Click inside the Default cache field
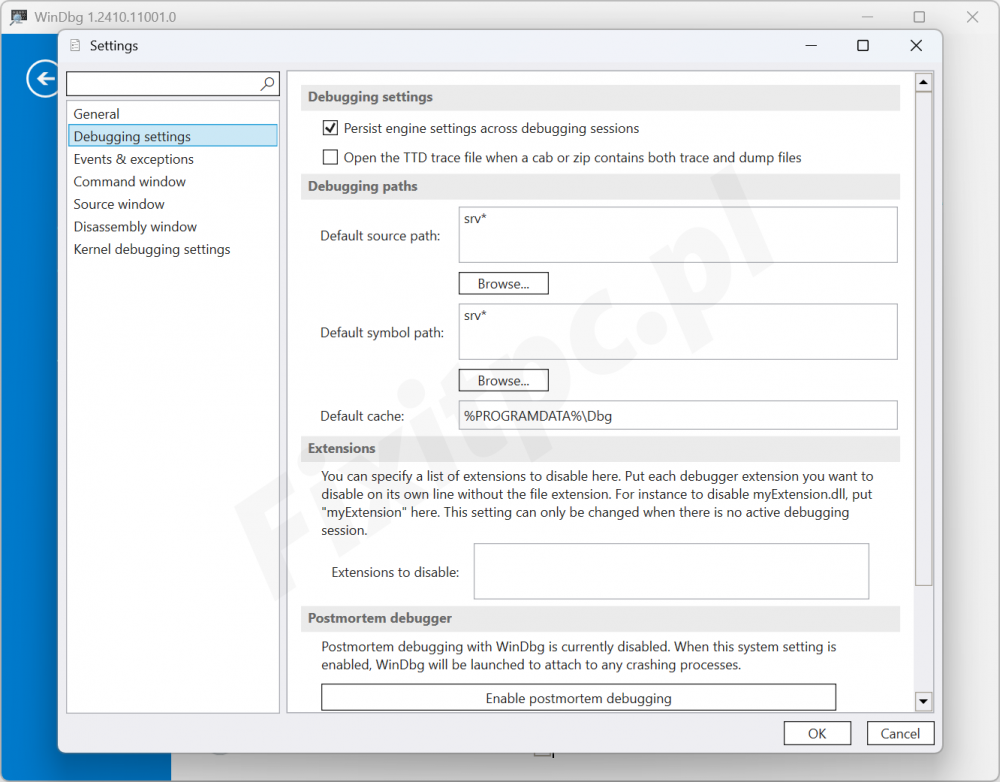The image size is (1000, 782). (x=677, y=415)
